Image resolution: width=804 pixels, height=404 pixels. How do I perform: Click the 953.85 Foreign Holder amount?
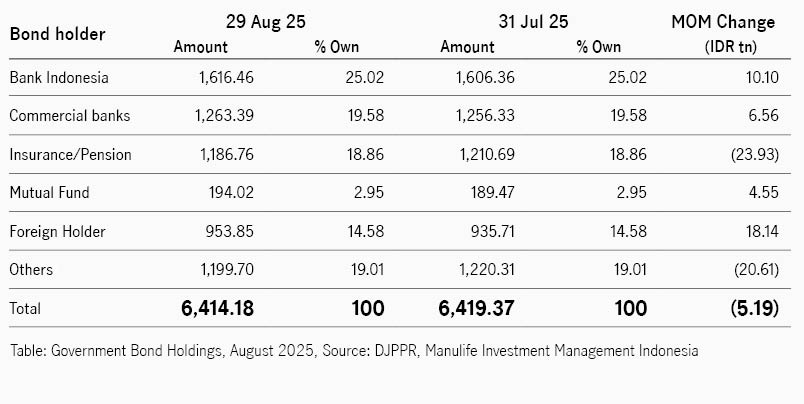coord(230,231)
